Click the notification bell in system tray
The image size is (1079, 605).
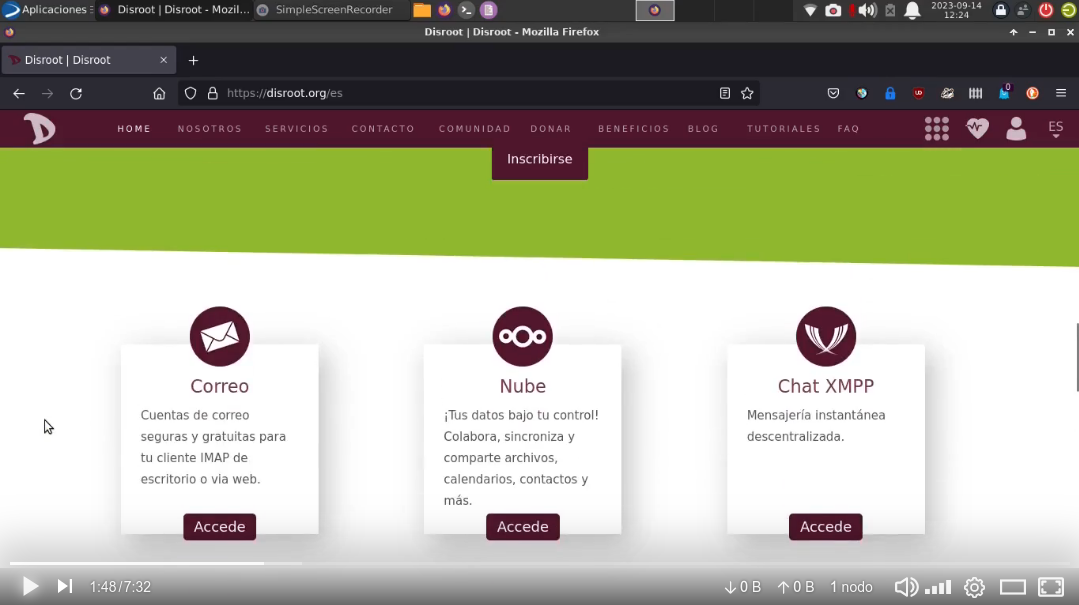click(912, 10)
